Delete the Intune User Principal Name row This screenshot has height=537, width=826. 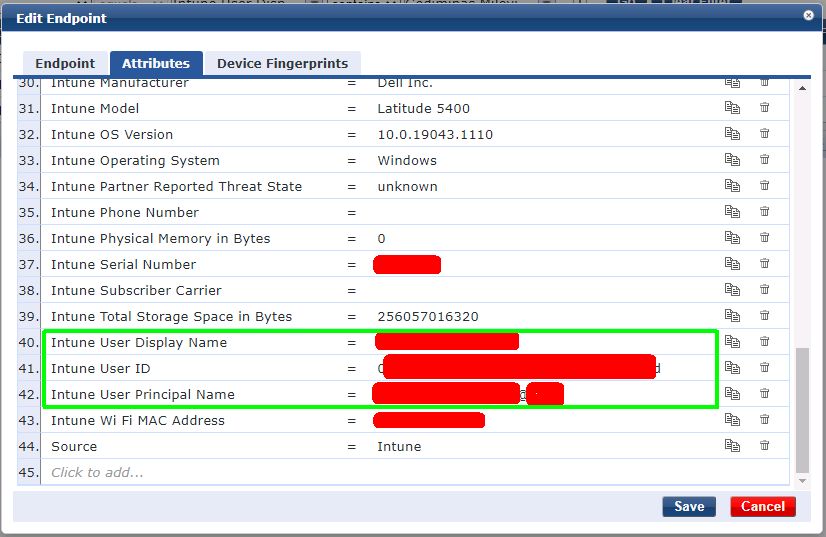[x=764, y=393]
